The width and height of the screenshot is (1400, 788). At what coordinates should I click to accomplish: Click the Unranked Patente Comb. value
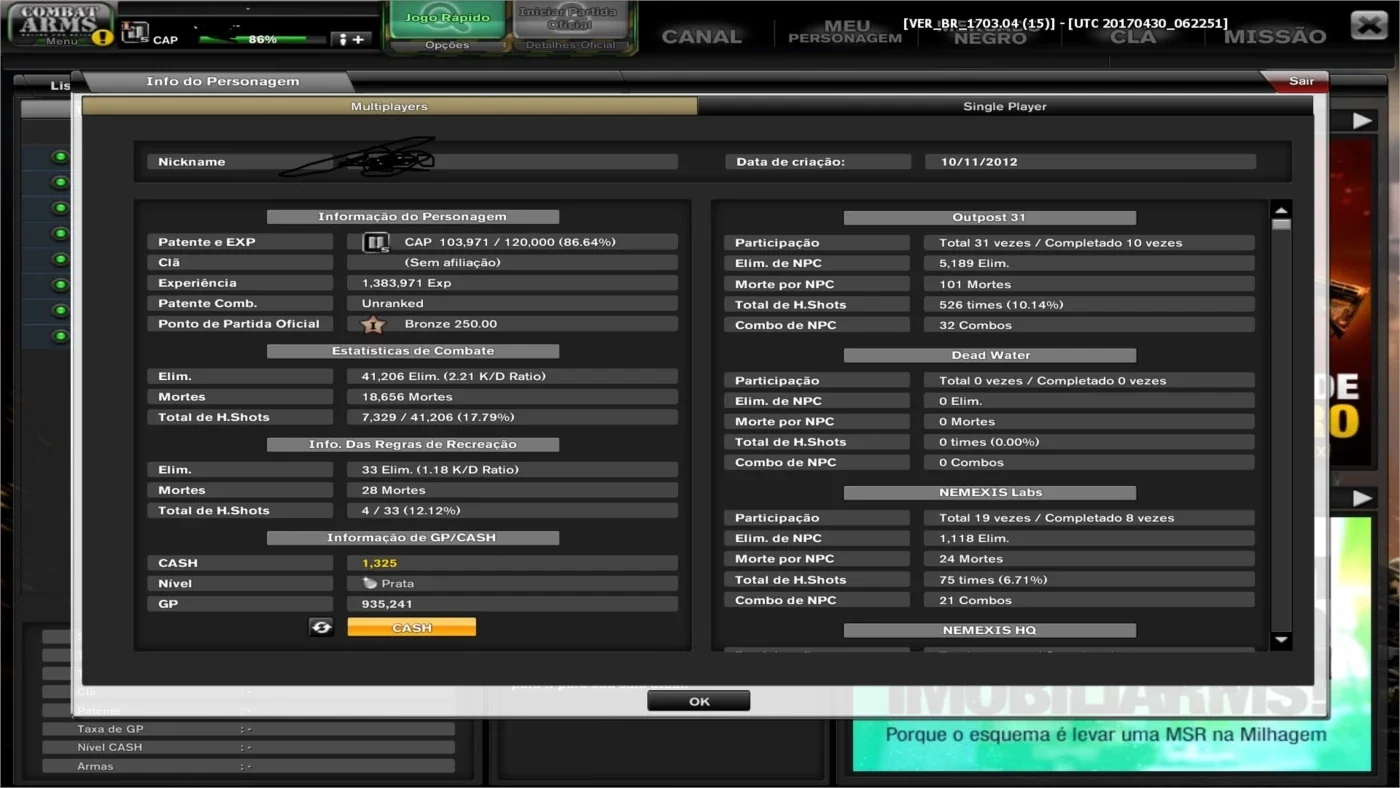click(x=512, y=303)
